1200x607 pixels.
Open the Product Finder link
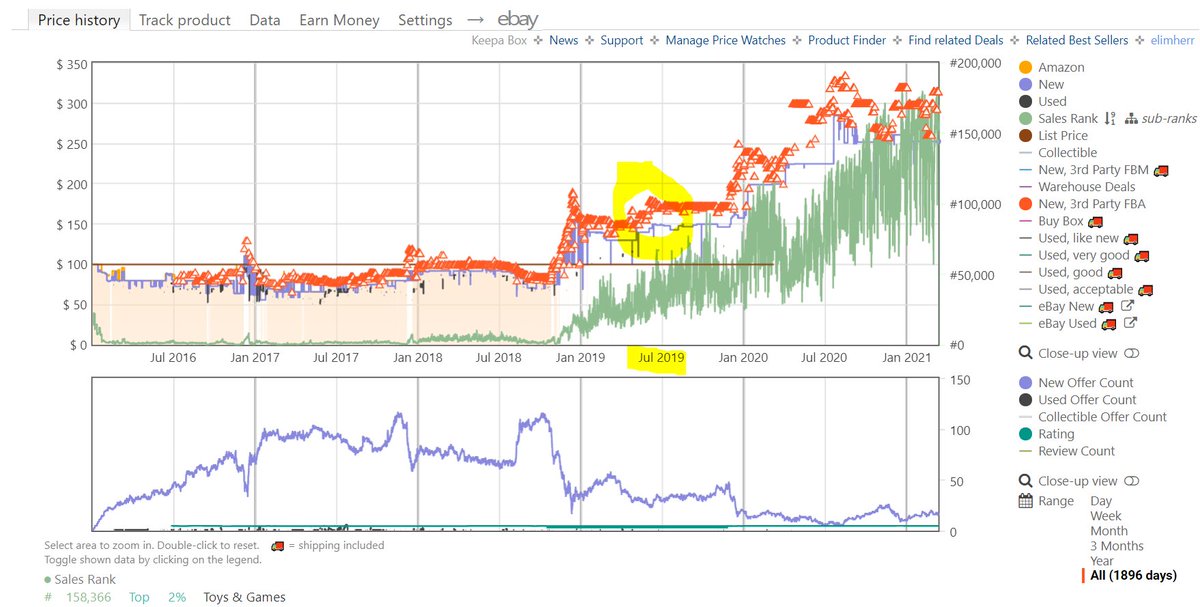[x=847, y=40]
